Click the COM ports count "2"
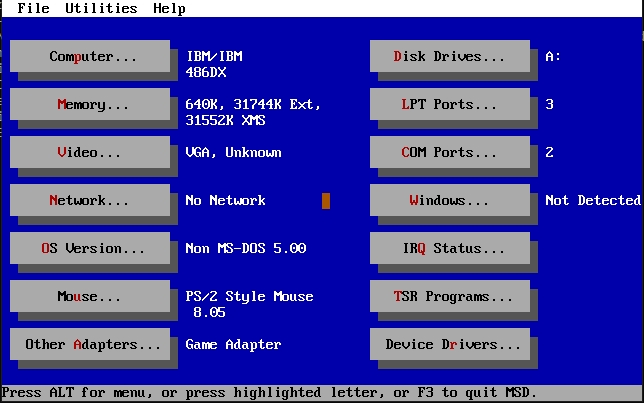The image size is (644, 403). point(550,152)
